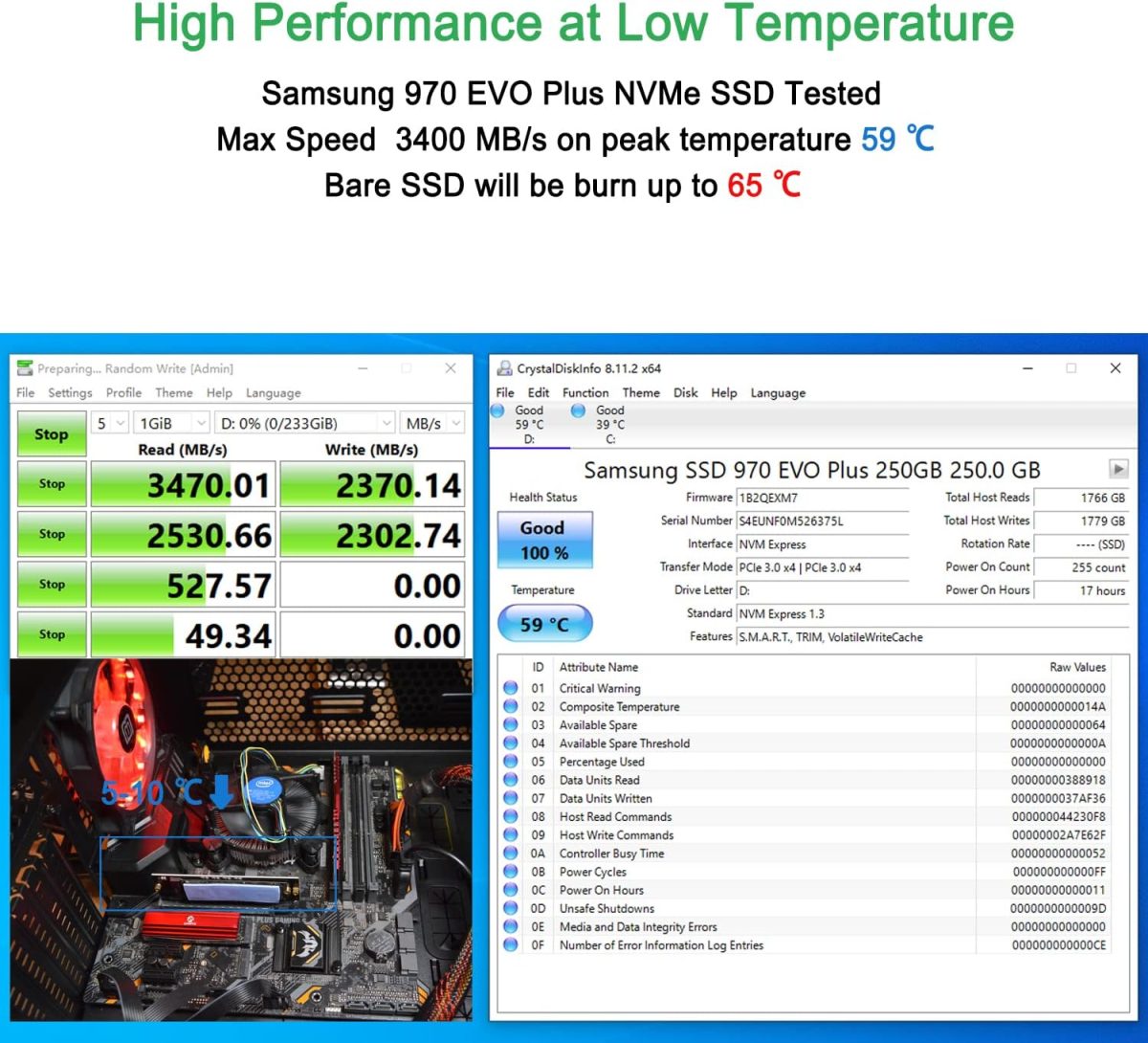
Task: Click the status icon for Data Units Written
Action: point(511,798)
